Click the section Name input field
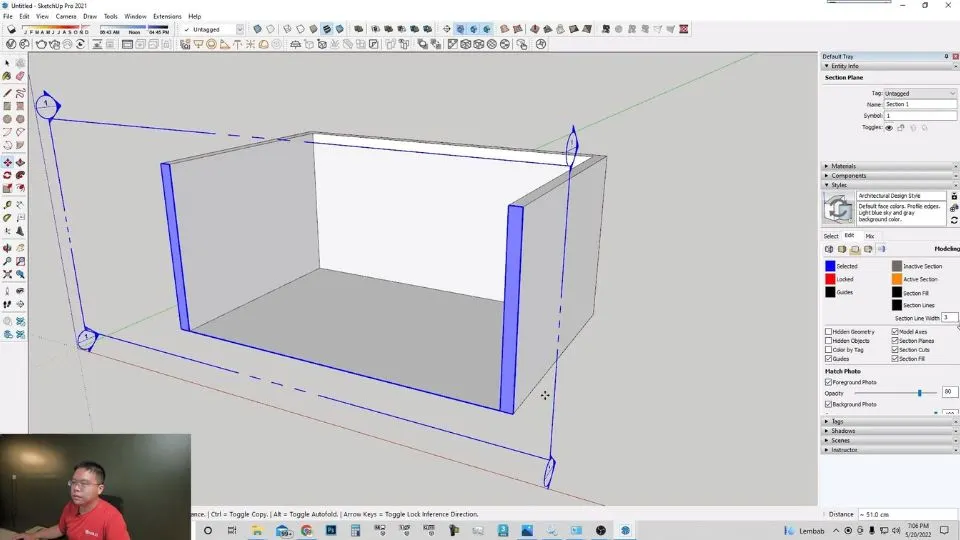960x540 pixels. (919, 105)
